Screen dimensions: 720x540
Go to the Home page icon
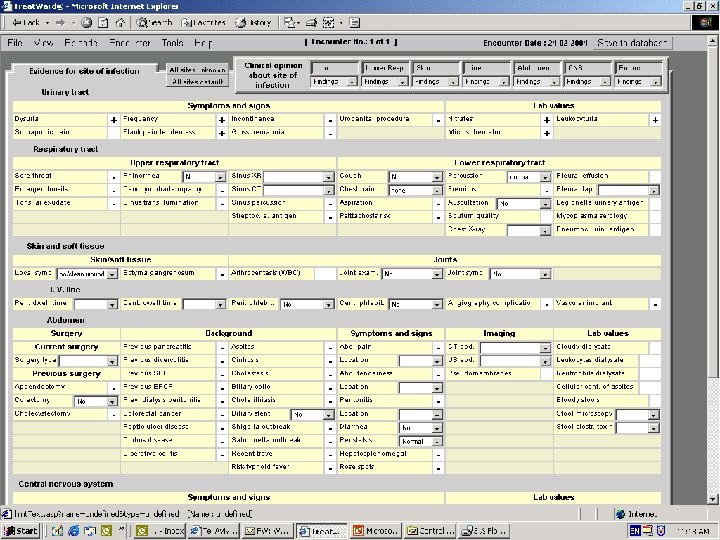(120, 22)
